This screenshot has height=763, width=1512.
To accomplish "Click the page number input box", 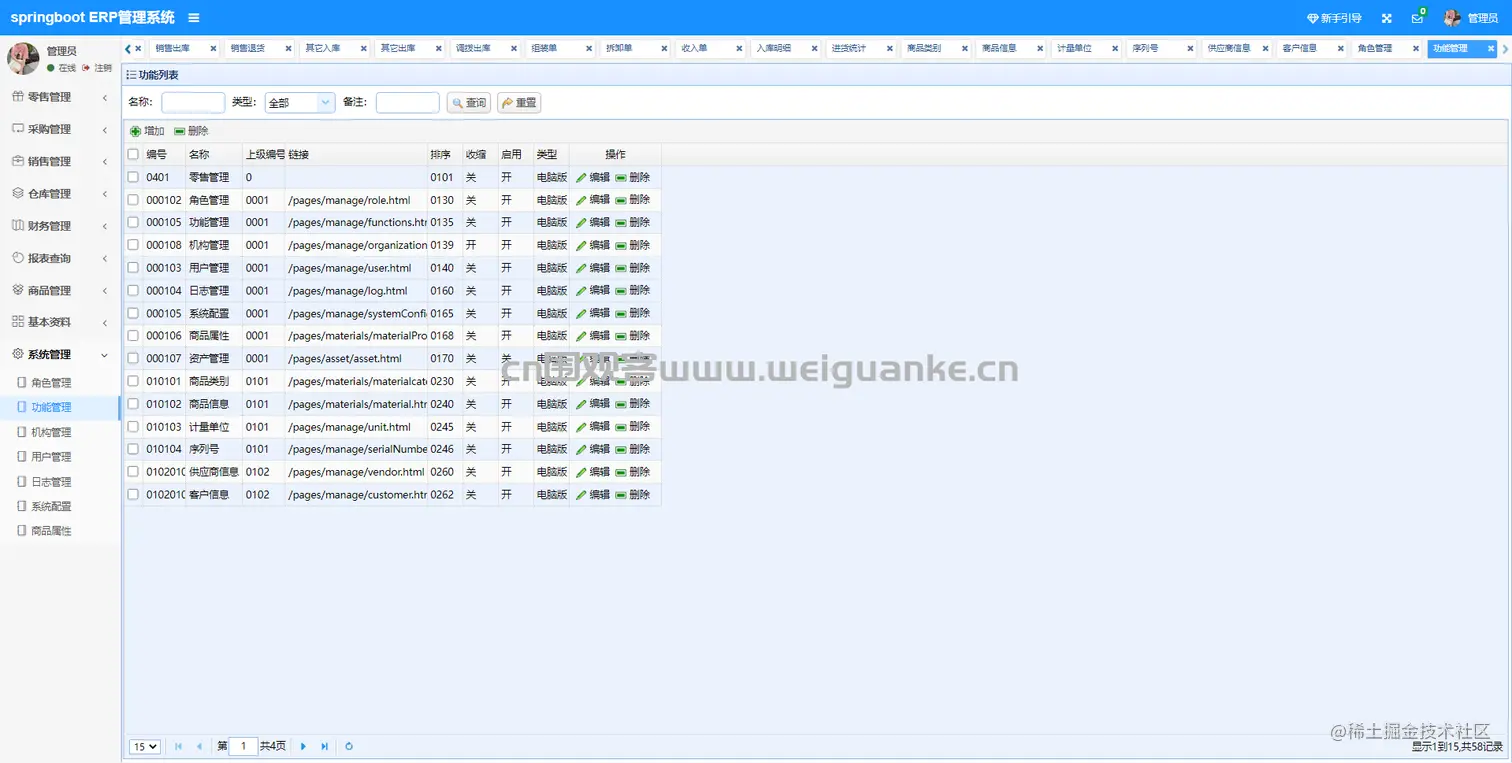I will 243,746.
